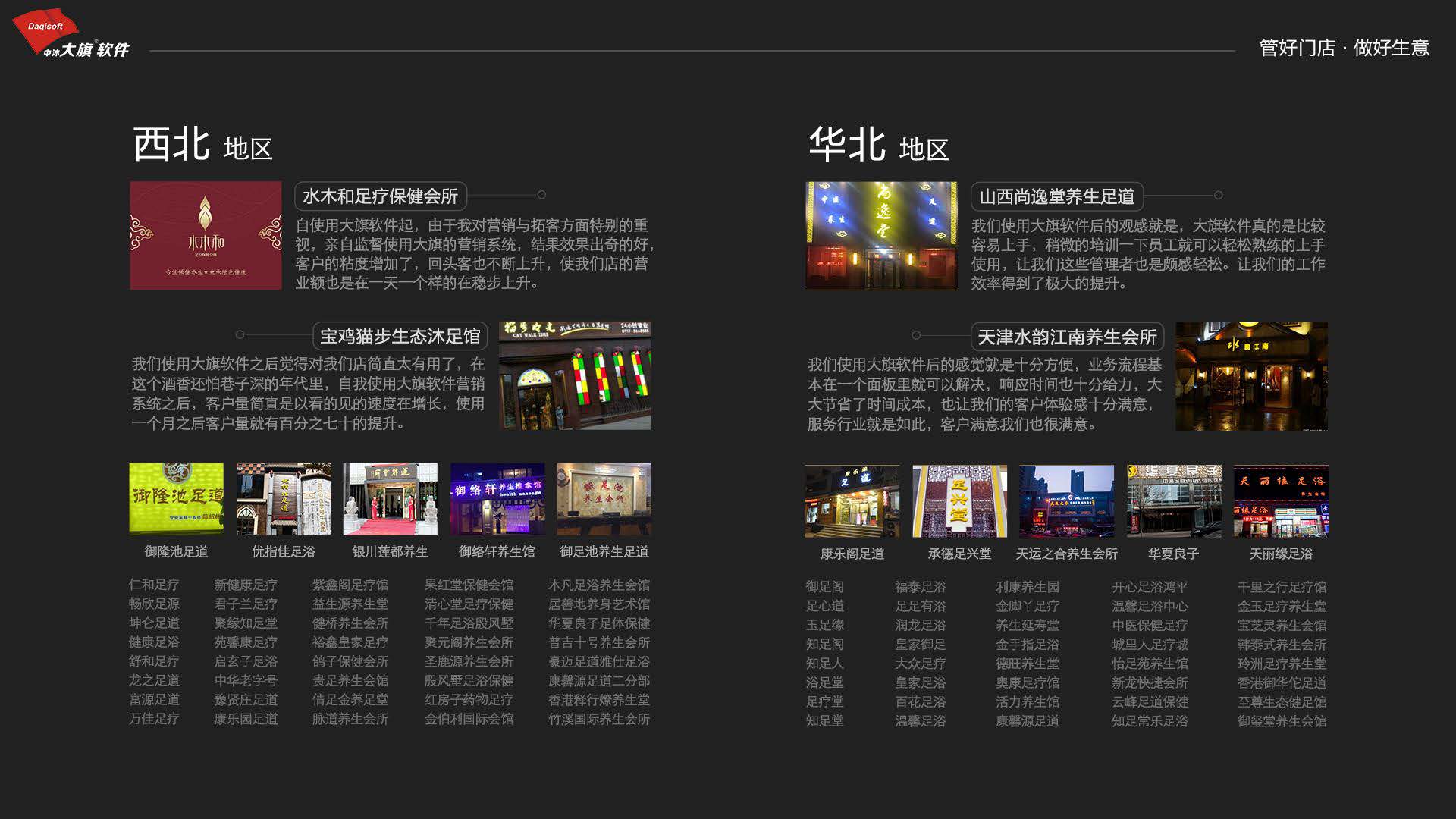Select 千里之行足疗馆 list entry
Viewport: 1456px width, 819px height.
click(1282, 587)
